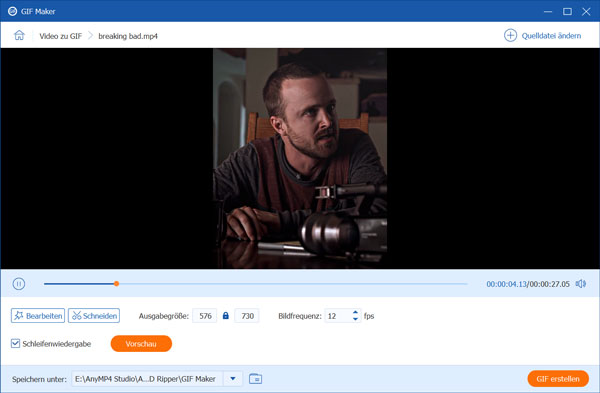Uncheck the Schleifenwiedergabe checkbox
The width and height of the screenshot is (600, 393).
click(x=15, y=343)
